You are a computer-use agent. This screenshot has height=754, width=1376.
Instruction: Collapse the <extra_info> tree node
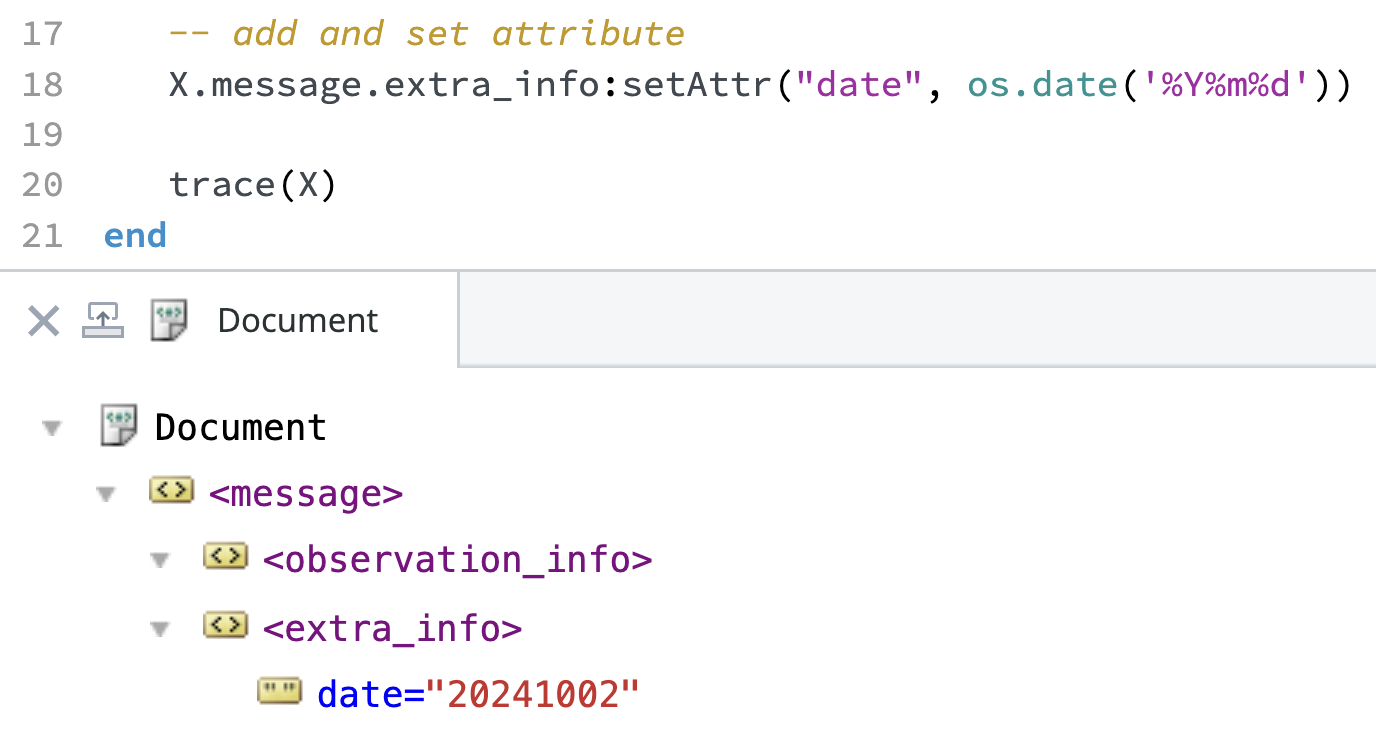click(160, 629)
